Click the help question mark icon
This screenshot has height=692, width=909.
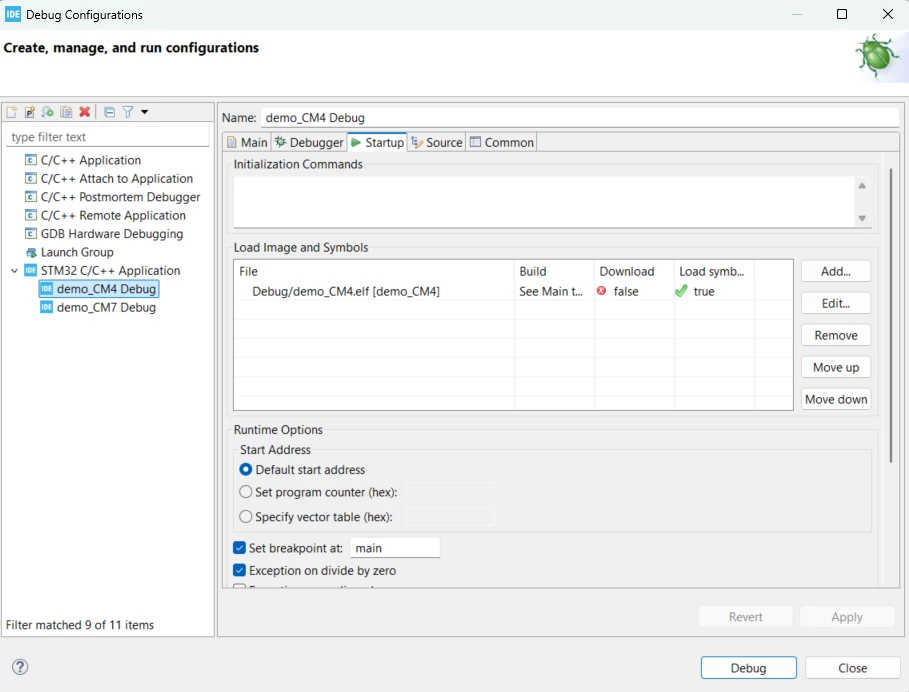(20, 666)
